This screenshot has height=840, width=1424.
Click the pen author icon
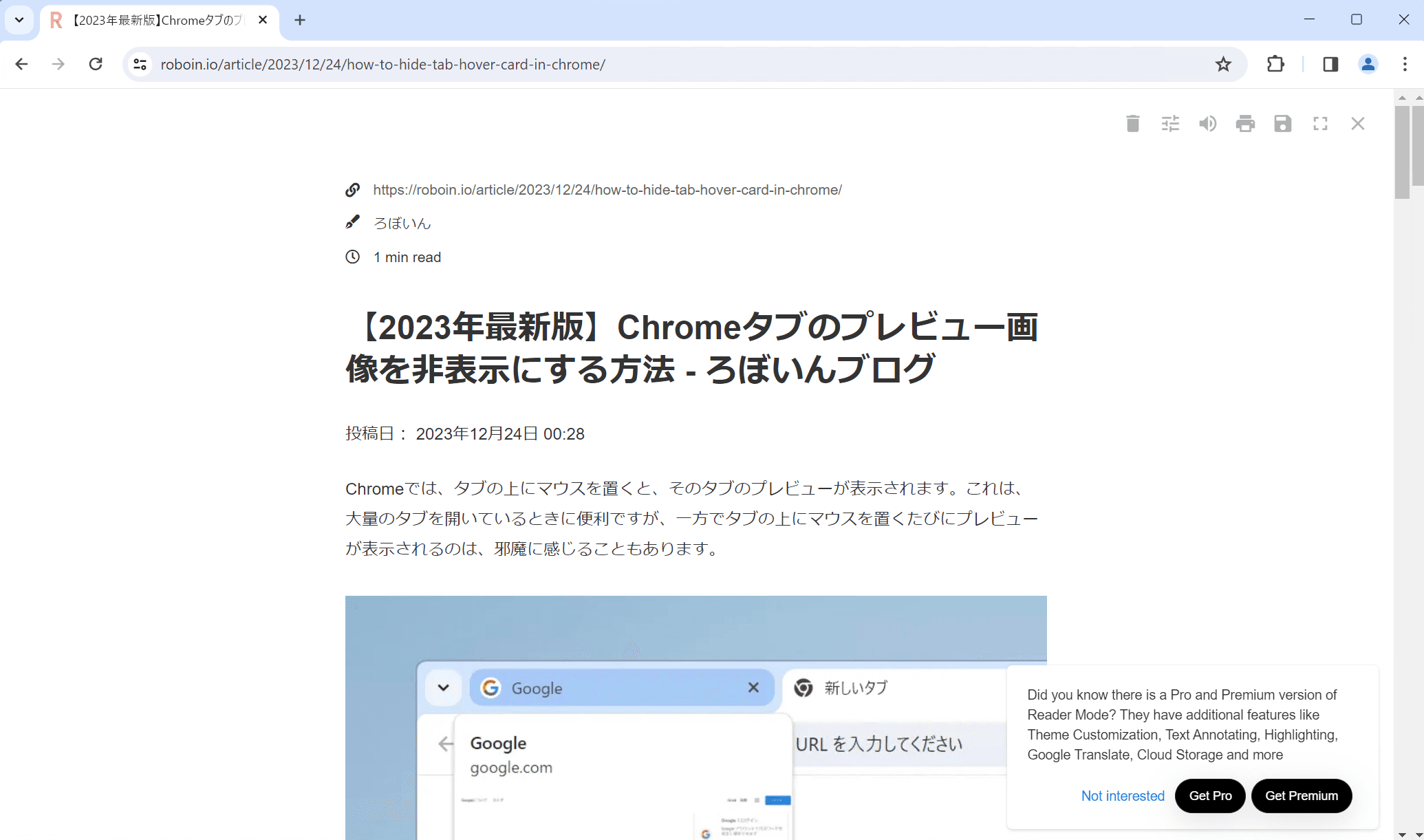click(x=352, y=222)
